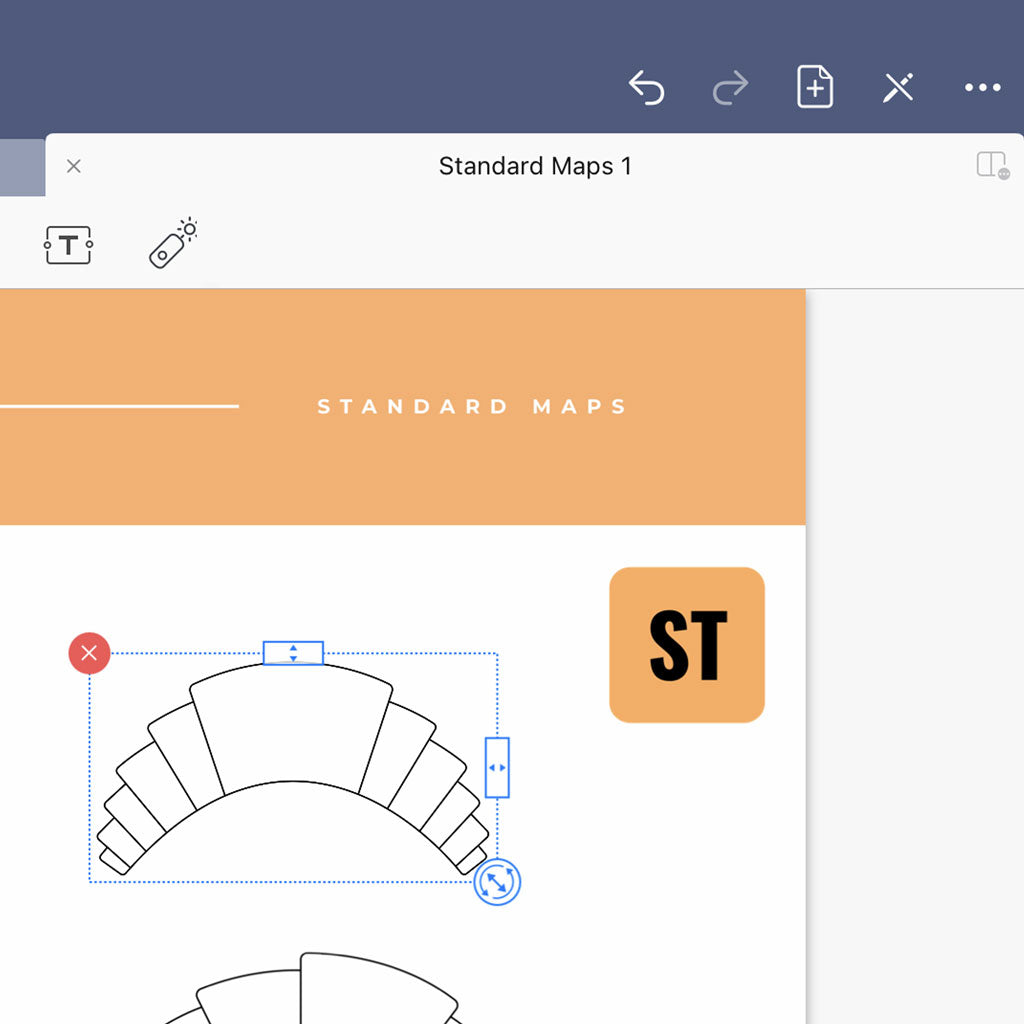Delete the selected map with the red X
This screenshot has width=1024, height=1024.
(88, 653)
